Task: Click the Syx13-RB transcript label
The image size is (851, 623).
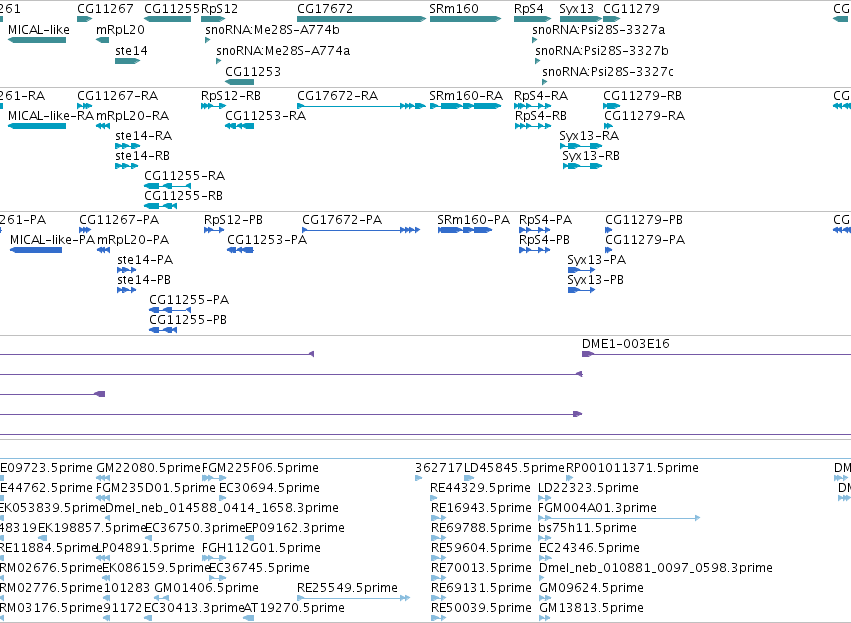Action: pos(591,155)
